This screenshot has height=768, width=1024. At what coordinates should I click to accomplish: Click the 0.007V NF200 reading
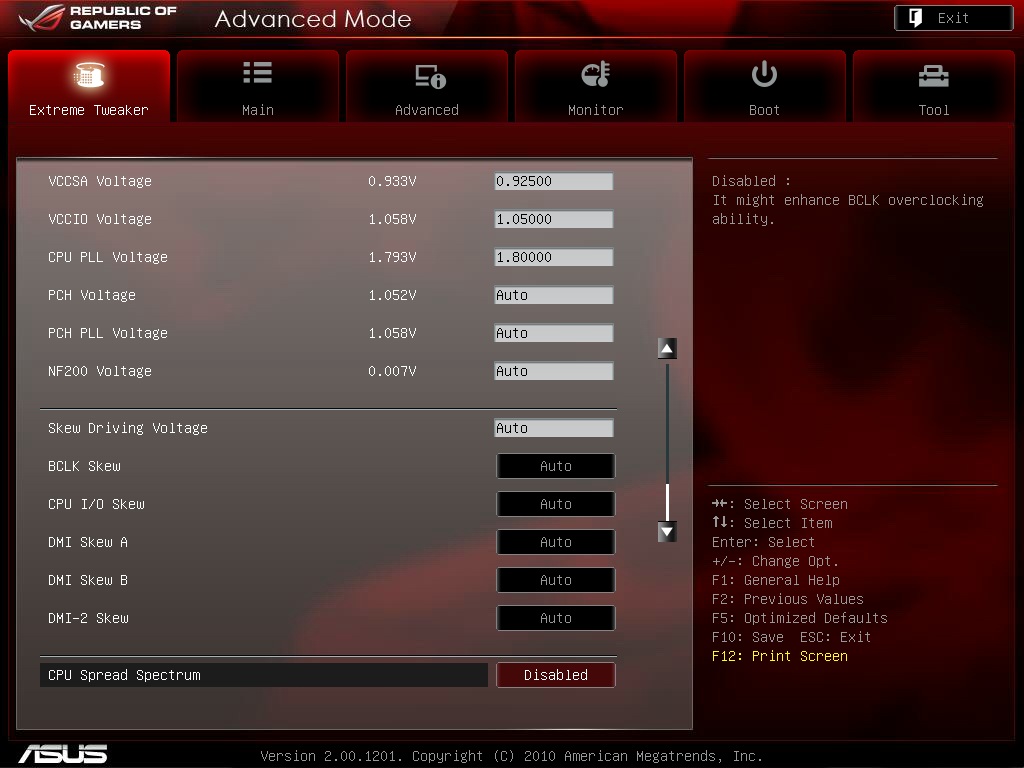point(392,371)
